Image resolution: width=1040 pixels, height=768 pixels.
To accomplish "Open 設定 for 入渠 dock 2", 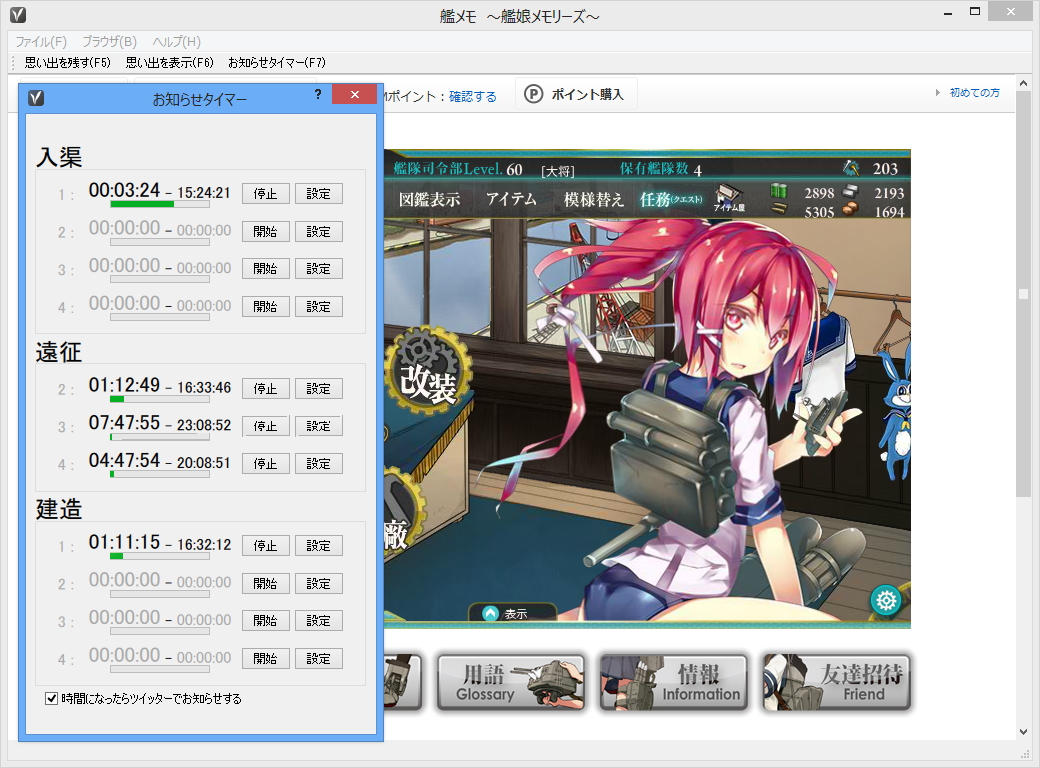I will [x=318, y=231].
